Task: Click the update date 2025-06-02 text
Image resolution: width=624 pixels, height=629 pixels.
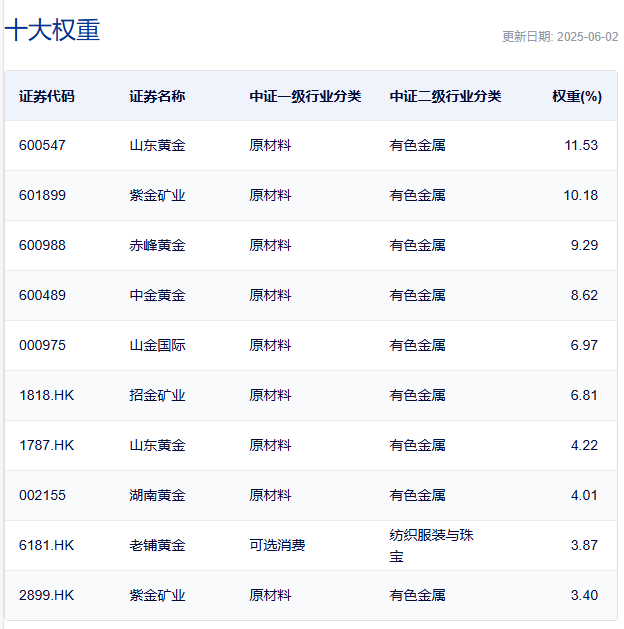Action: [560, 37]
